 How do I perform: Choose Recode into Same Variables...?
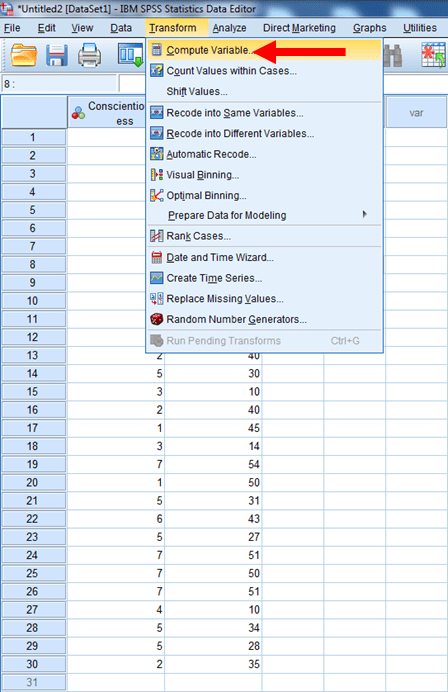[264, 113]
